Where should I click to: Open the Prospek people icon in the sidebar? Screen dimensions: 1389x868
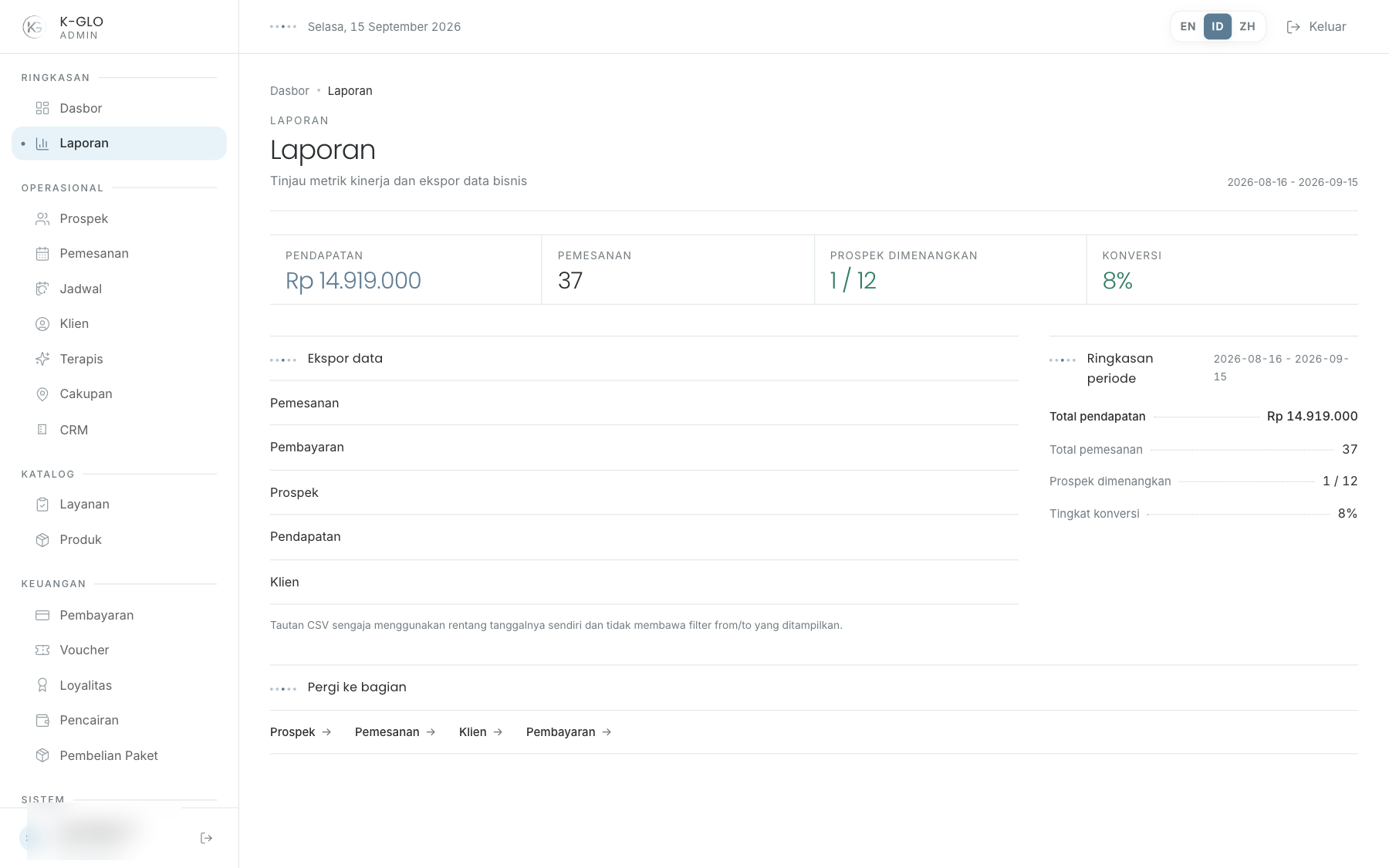(42, 219)
